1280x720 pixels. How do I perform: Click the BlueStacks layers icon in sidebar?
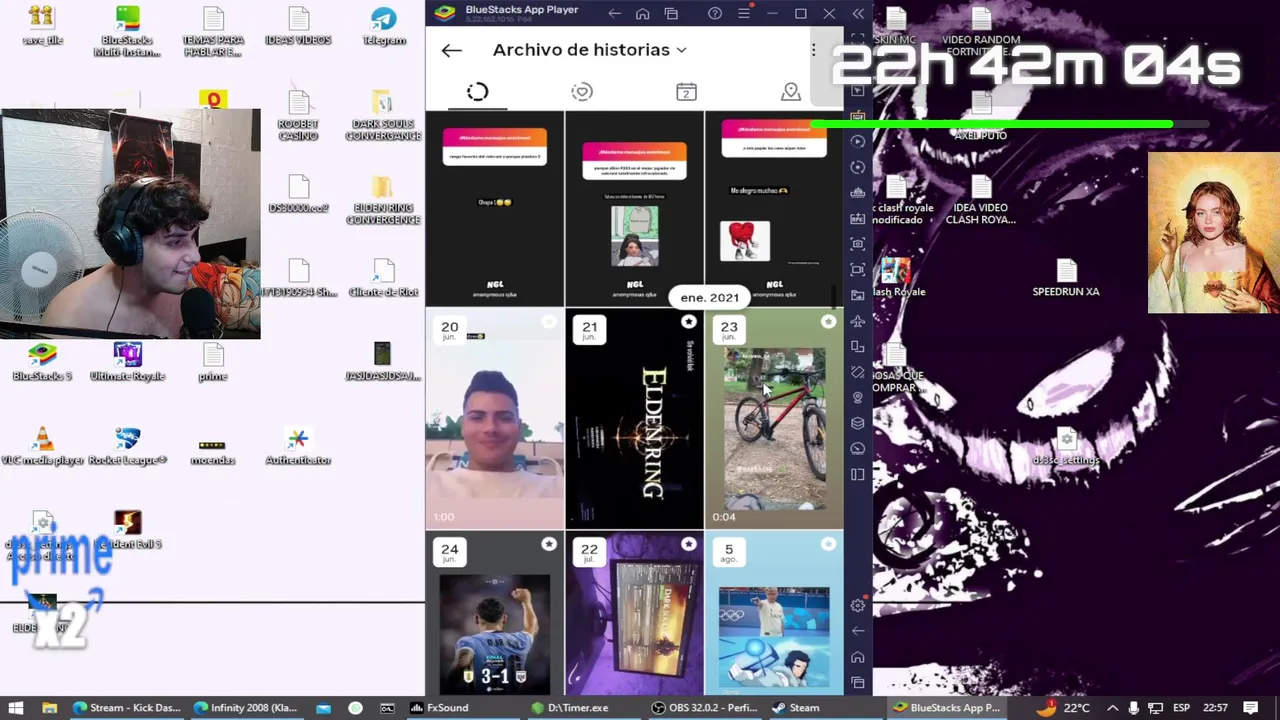[858, 423]
